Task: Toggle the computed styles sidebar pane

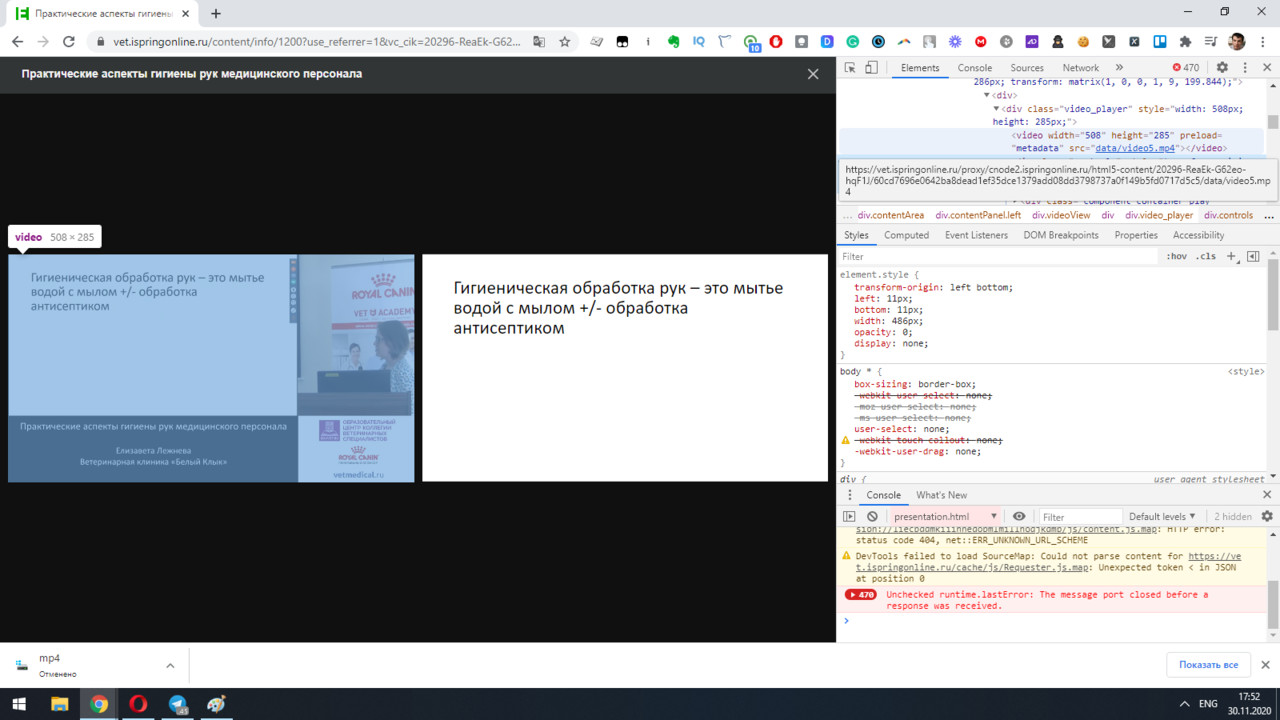Action: [x=1252, y=256]
